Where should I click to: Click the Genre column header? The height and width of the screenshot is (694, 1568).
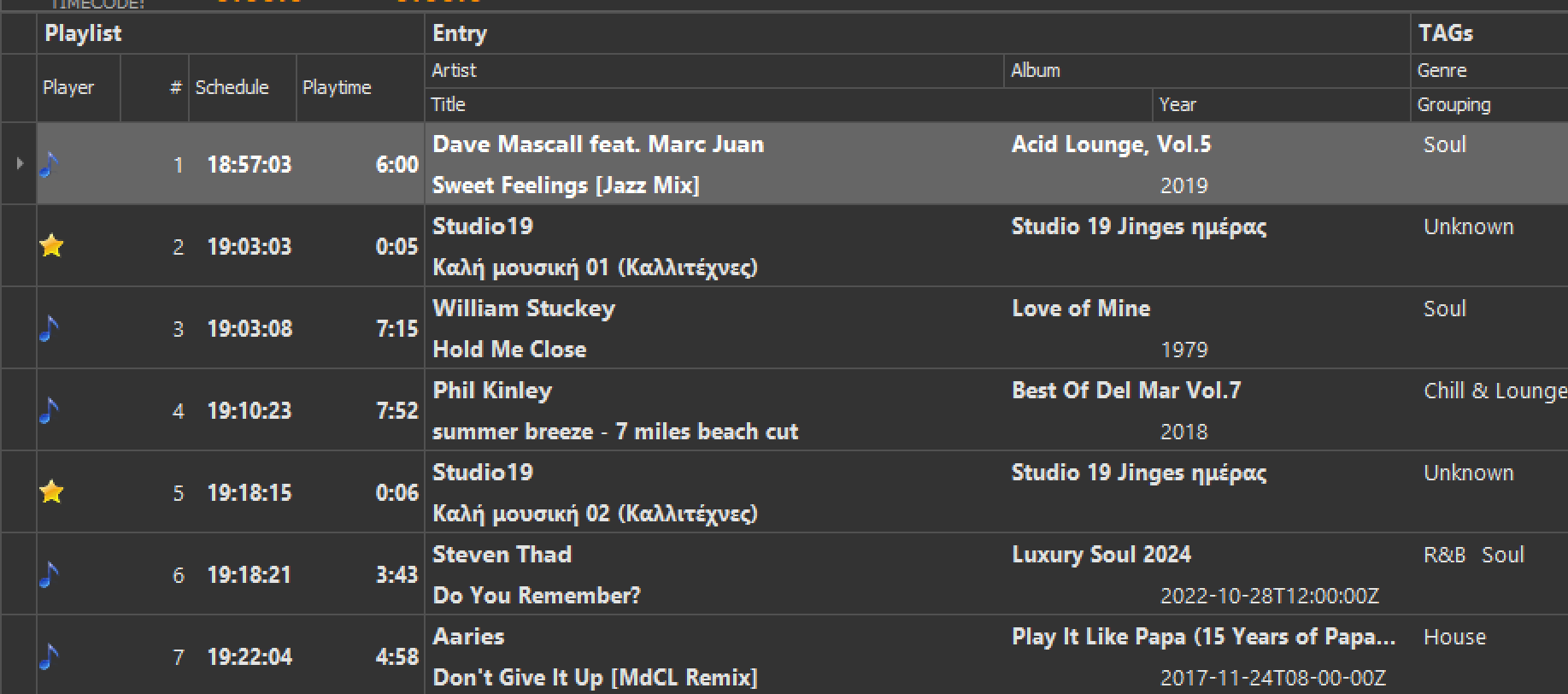[x=1442, y=71]
